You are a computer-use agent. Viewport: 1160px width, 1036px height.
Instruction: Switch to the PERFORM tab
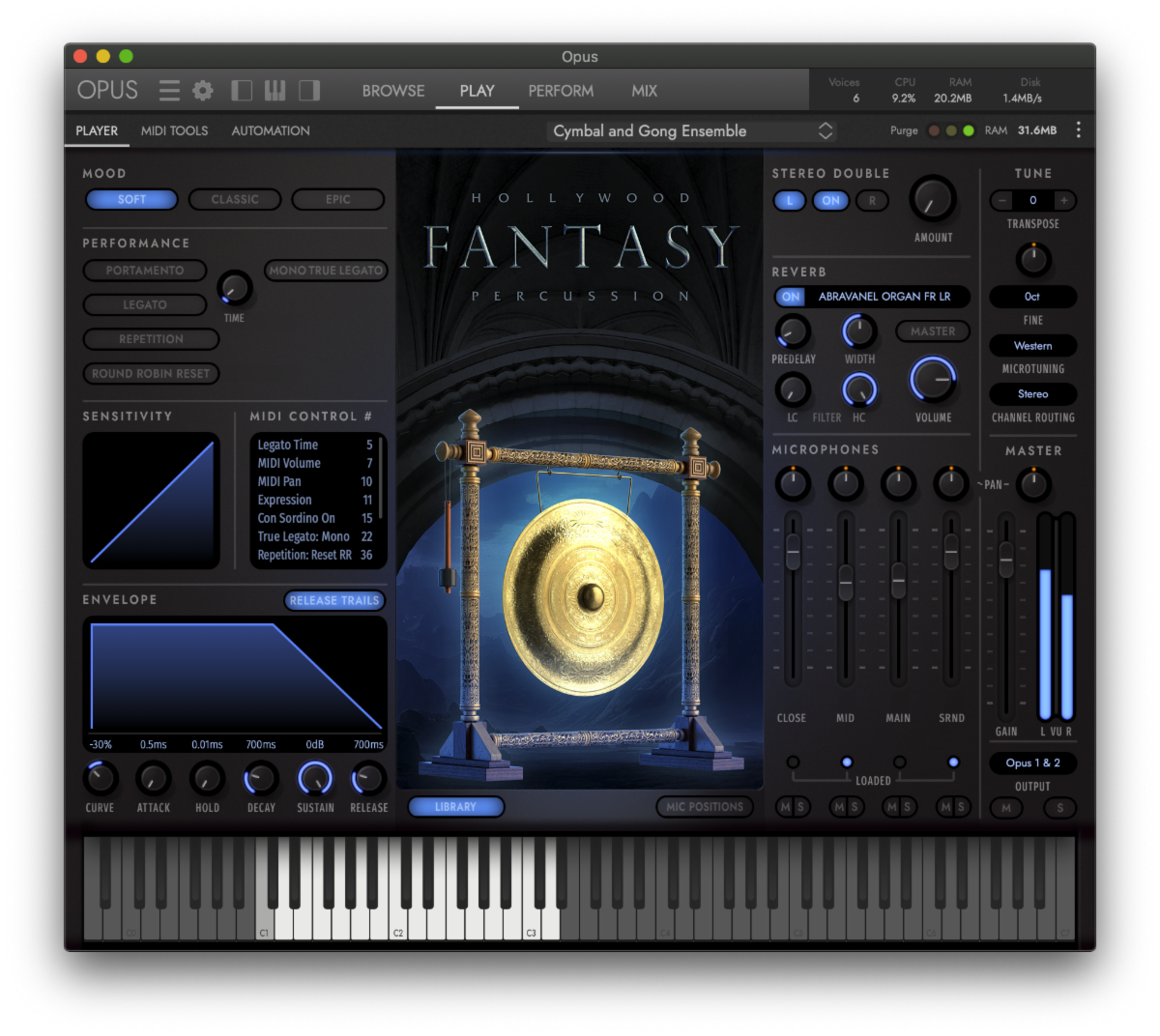point(561,91)
